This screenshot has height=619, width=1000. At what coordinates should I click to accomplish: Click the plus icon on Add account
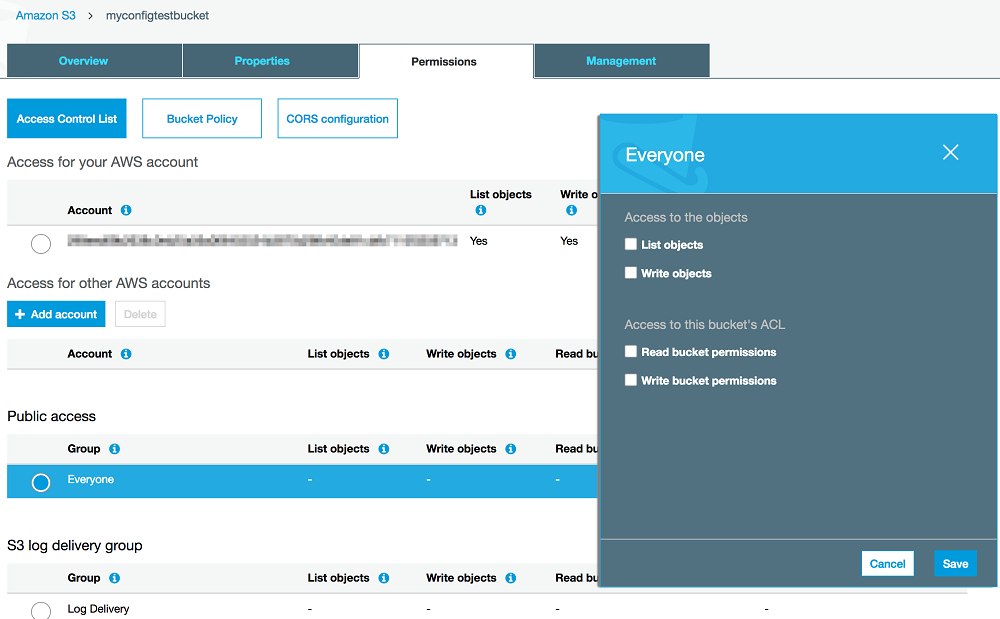23,313
